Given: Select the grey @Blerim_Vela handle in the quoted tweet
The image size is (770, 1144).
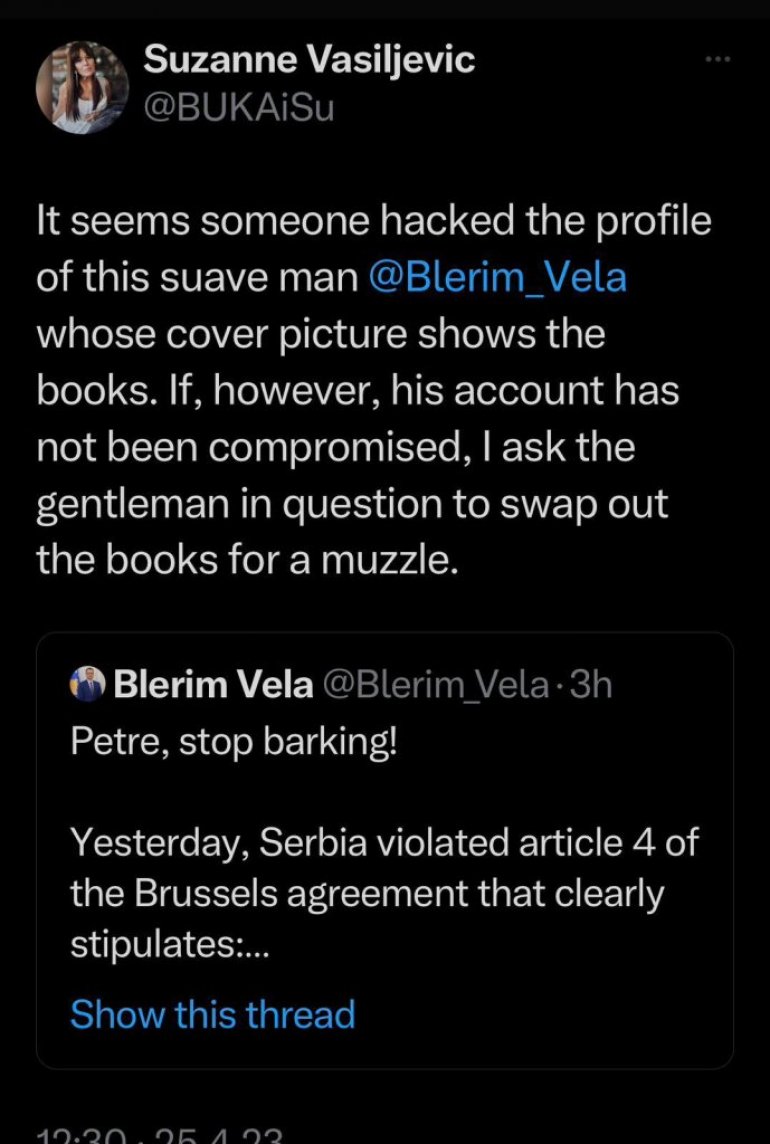Looking at the screenshot, I should (x=436, y=686).
